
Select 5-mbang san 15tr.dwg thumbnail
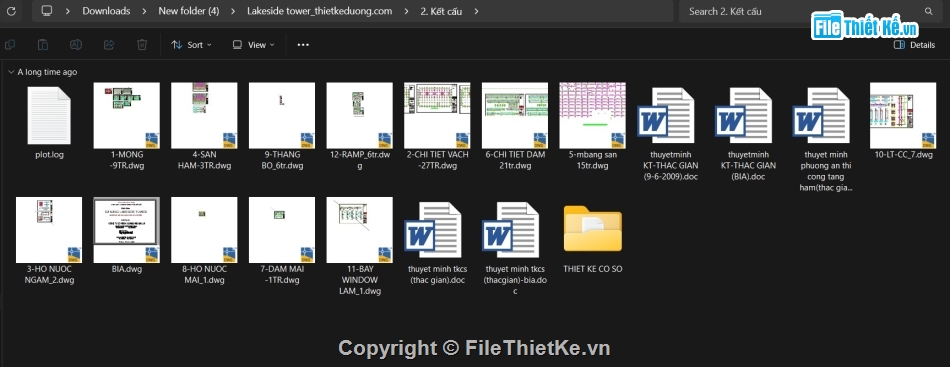(593, 116)
